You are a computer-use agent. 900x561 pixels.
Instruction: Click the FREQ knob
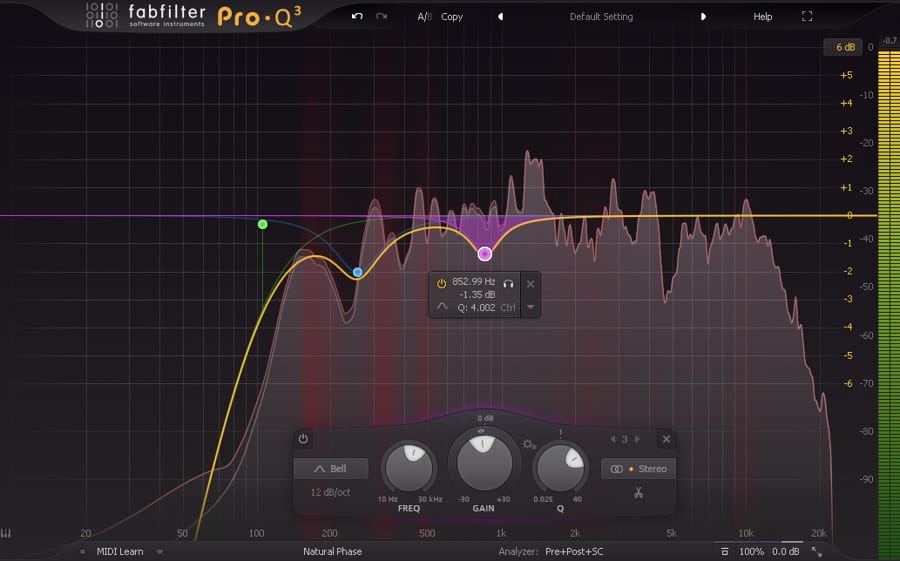[x=409, y=467]
